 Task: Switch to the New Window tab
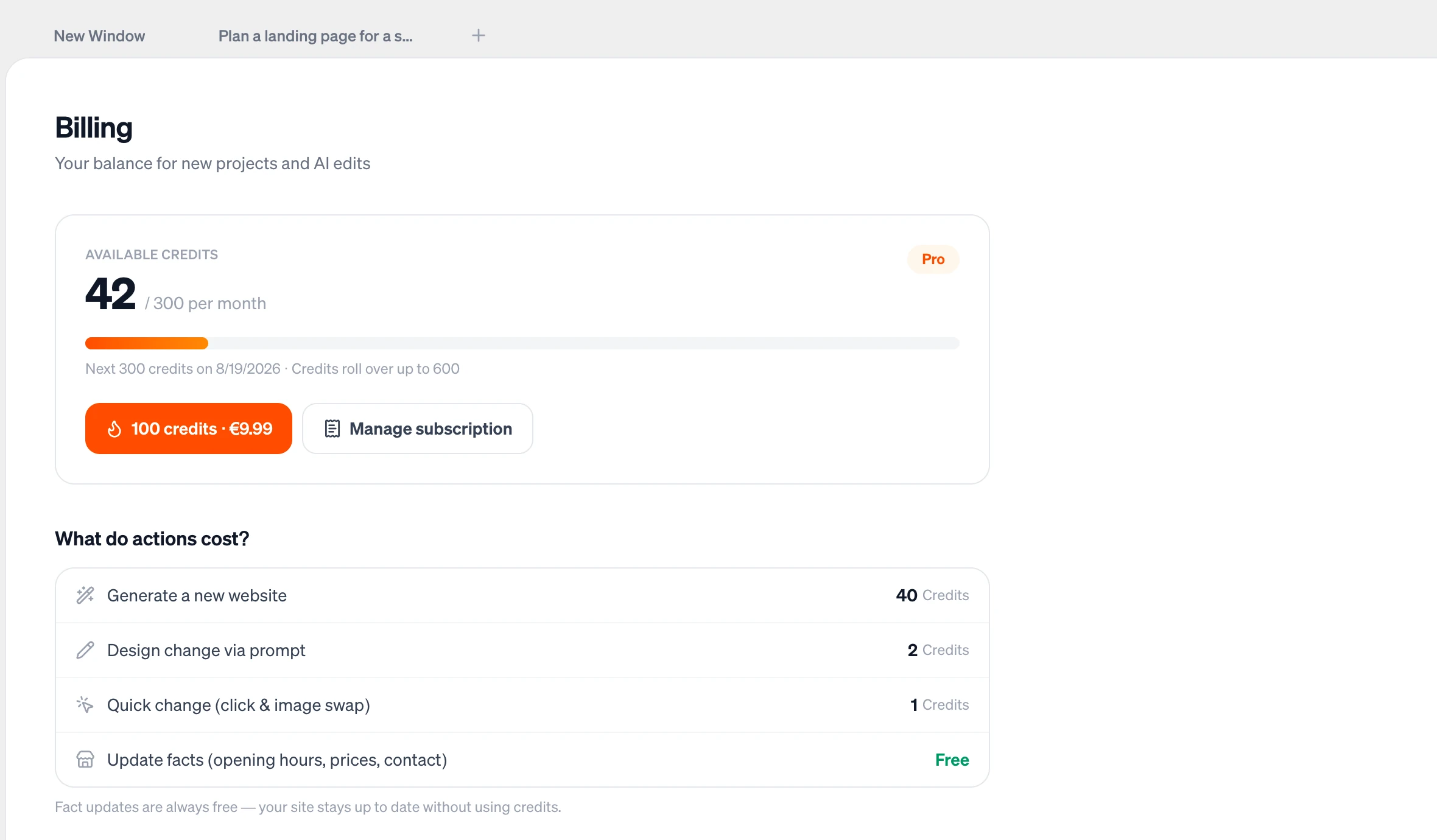99,36
